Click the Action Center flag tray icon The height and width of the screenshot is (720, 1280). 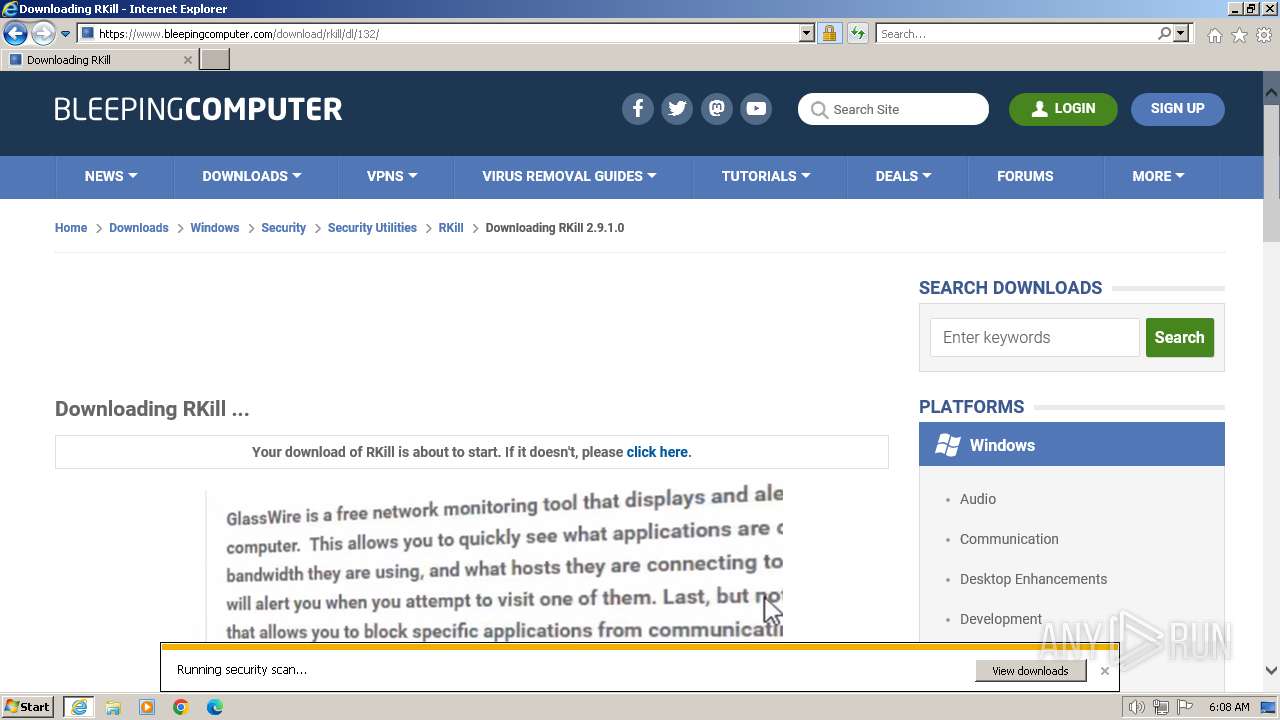coord(1185,707)
